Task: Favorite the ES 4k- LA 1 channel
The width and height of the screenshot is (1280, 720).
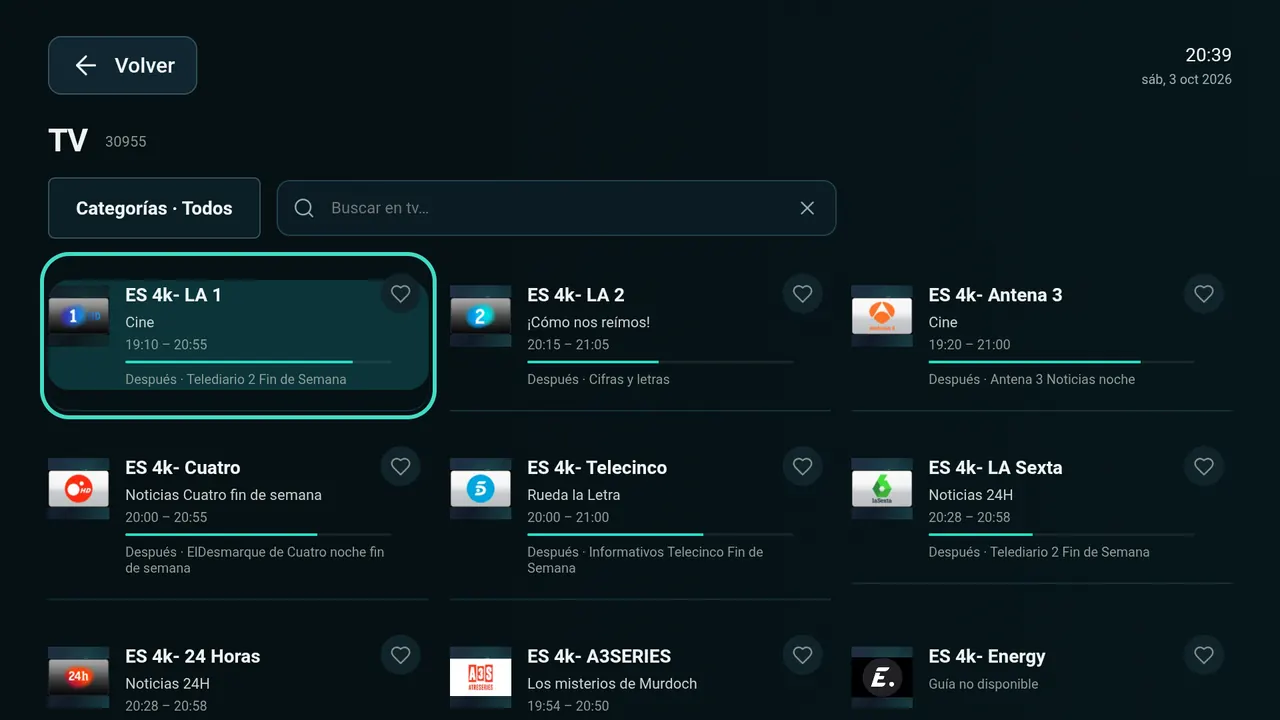Action: point(401,294)
